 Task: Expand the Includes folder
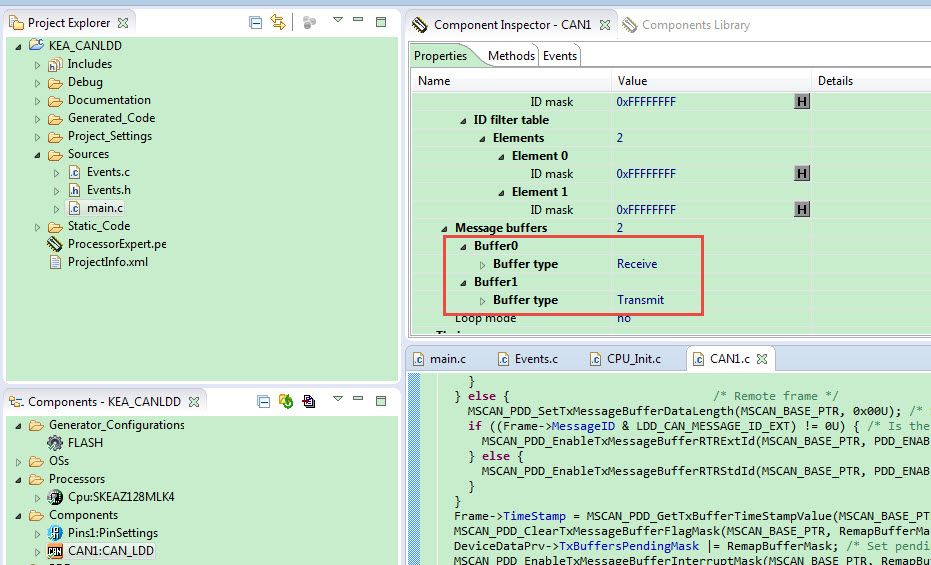click(x=37, y=65)
